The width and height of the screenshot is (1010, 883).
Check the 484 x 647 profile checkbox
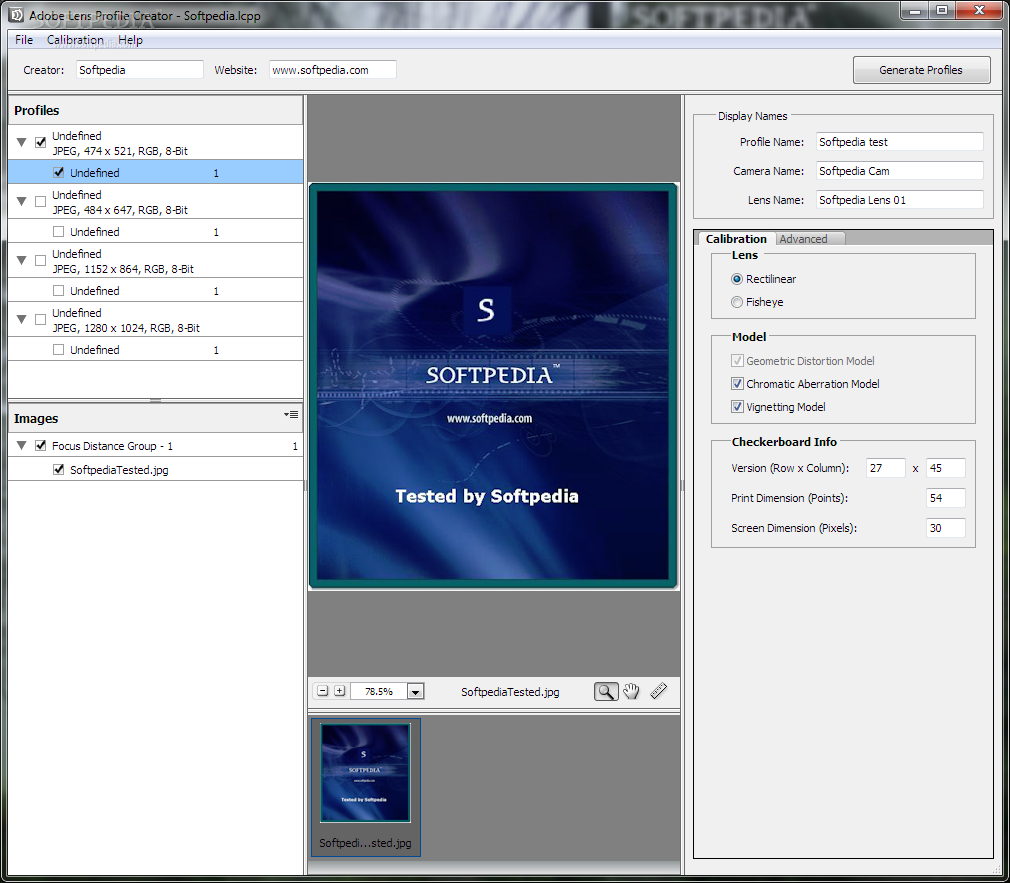coord(41,202)
